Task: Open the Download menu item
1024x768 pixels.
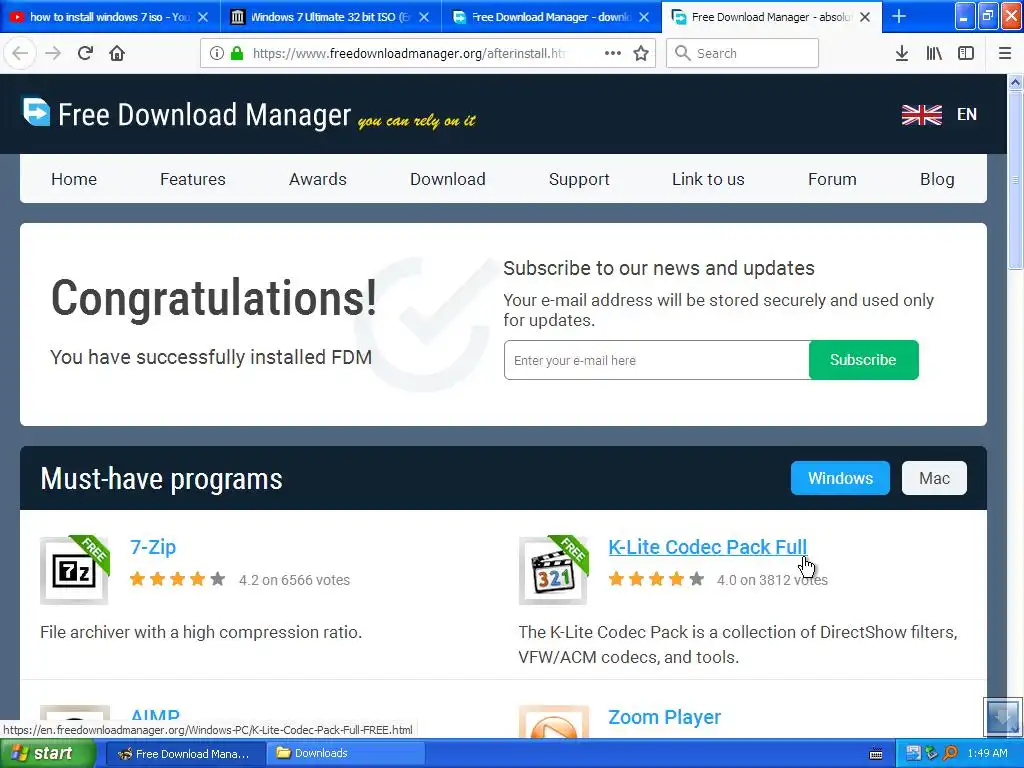Action: tap(447, 179)
